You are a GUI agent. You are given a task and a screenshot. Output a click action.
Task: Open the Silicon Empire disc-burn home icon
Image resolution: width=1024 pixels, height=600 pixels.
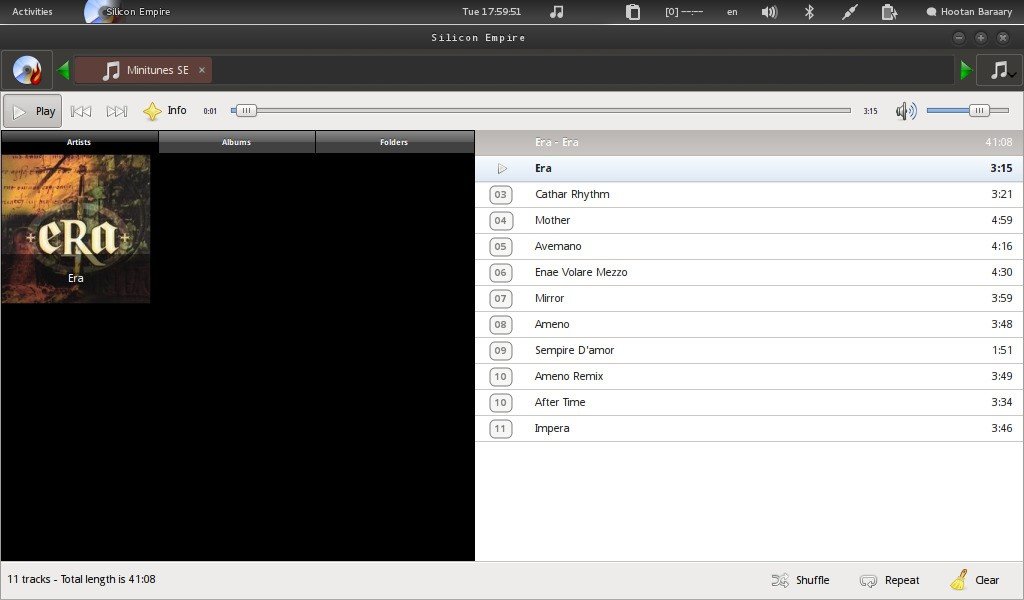coord(27,70)
